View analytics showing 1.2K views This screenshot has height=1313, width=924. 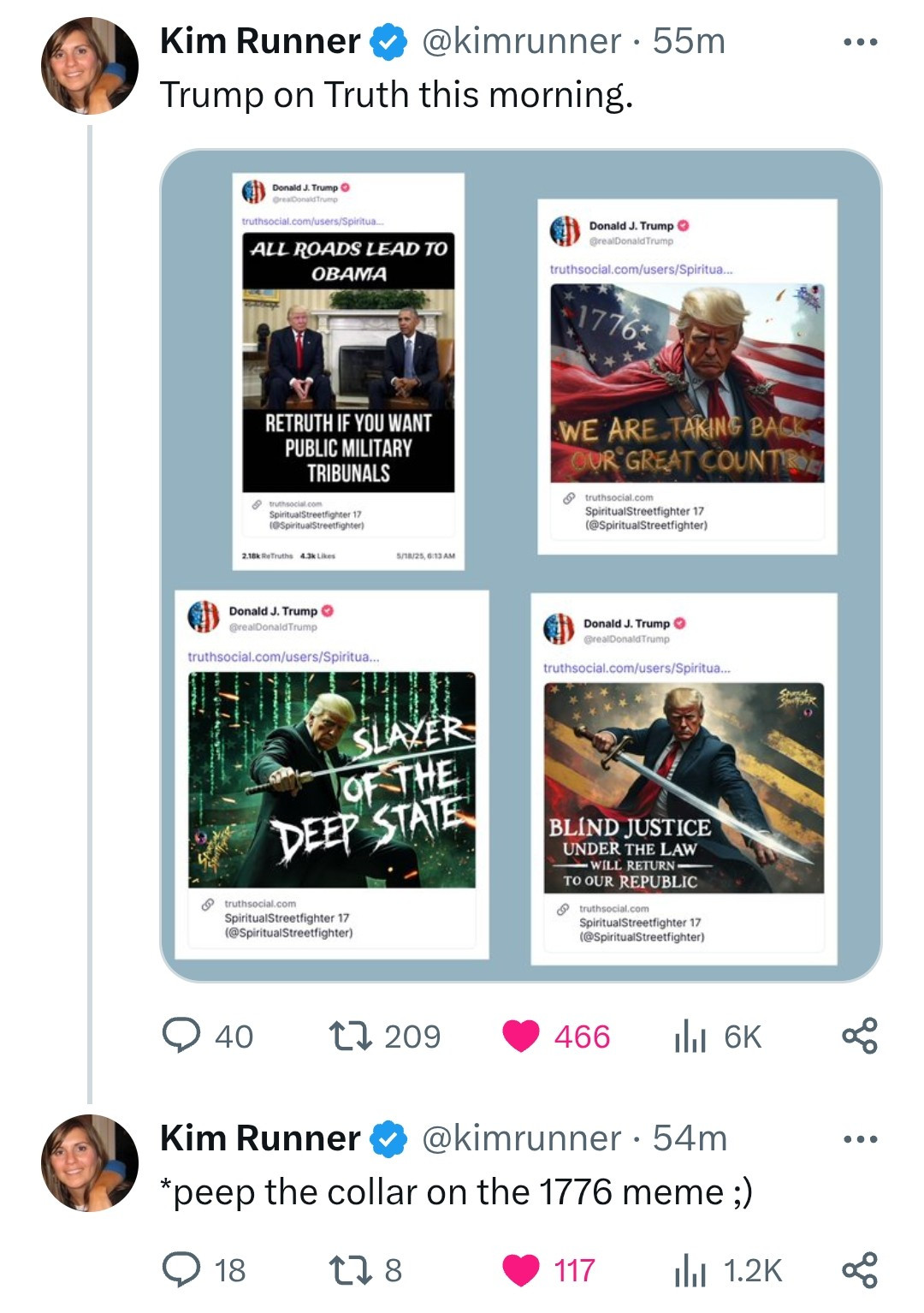pyautogui.click(x=690, y=1271)
